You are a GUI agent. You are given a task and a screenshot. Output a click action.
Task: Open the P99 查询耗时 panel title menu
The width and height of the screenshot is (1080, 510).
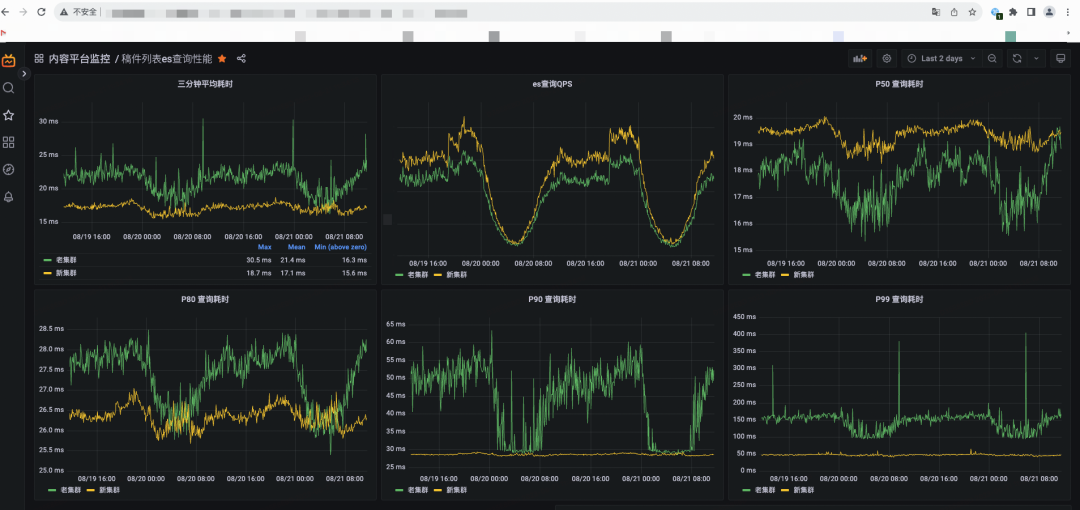898,300
